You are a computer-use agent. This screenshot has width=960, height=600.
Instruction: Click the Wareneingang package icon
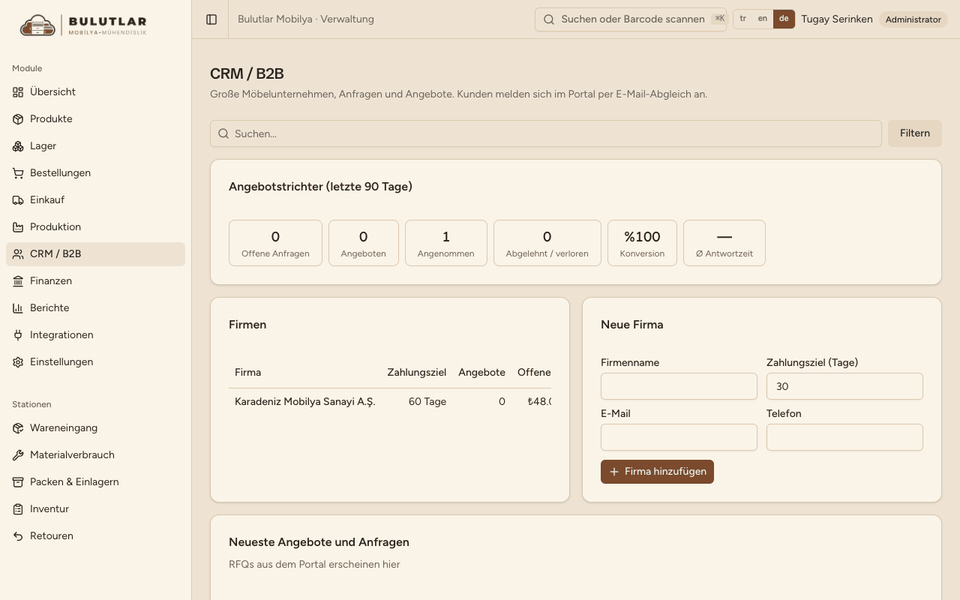18,428
